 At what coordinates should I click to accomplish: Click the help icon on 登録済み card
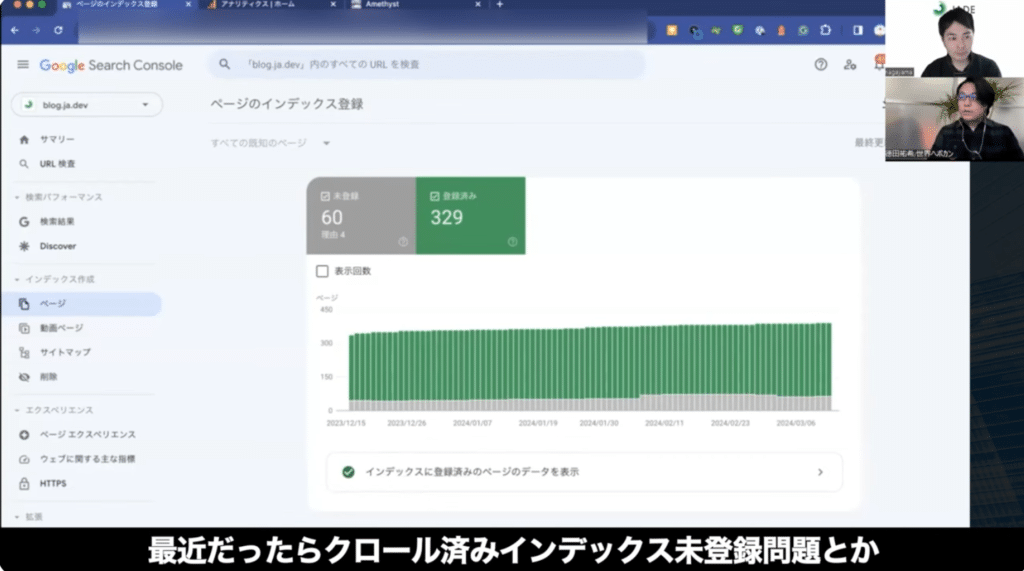513,242
